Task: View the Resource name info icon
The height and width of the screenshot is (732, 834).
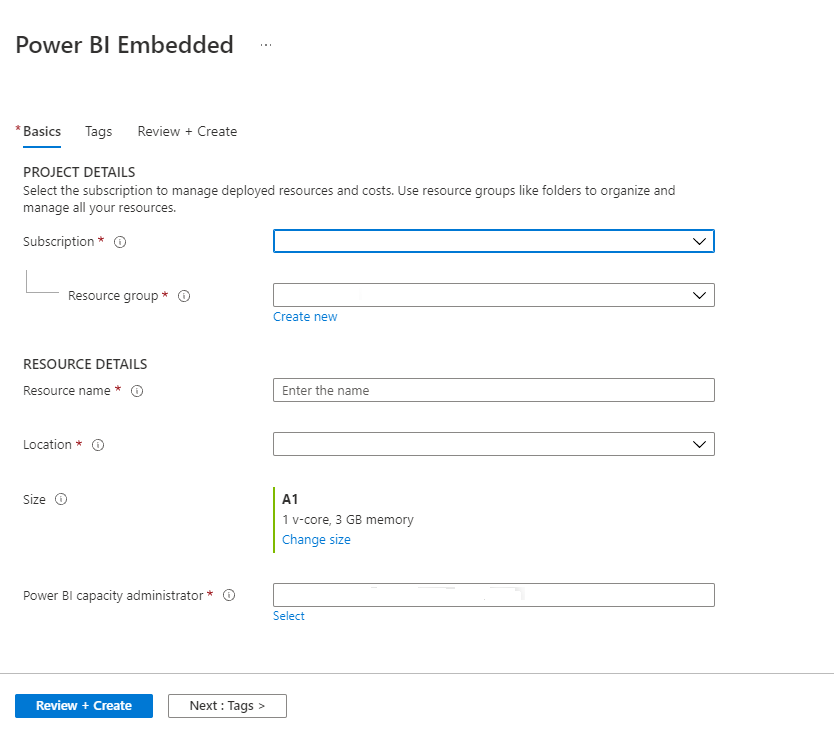Action: [136, 391]
